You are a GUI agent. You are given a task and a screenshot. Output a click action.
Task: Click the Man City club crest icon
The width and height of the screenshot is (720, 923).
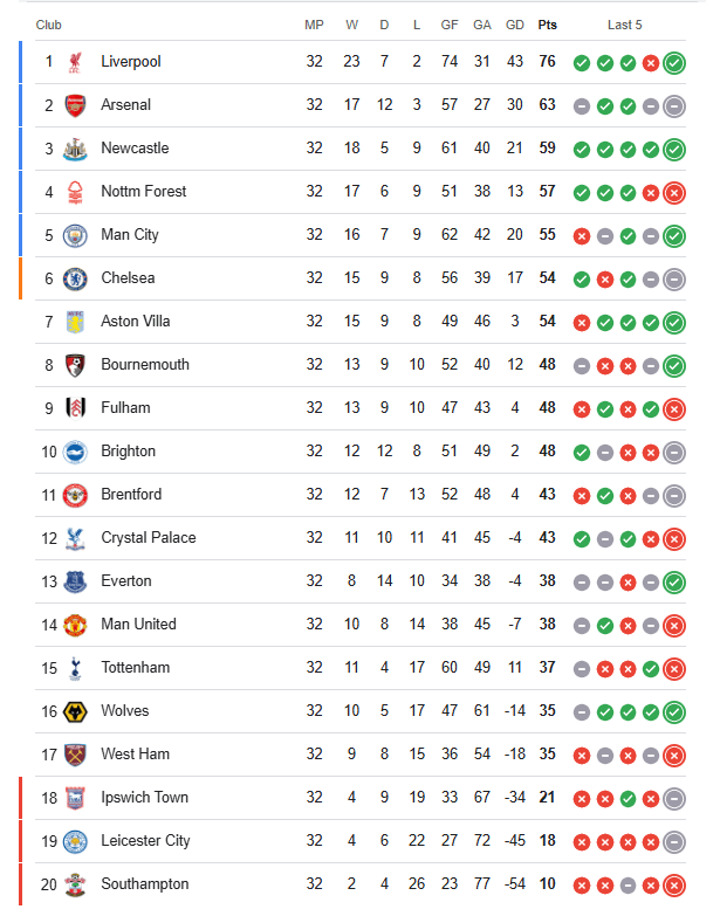tap(75, 235)
